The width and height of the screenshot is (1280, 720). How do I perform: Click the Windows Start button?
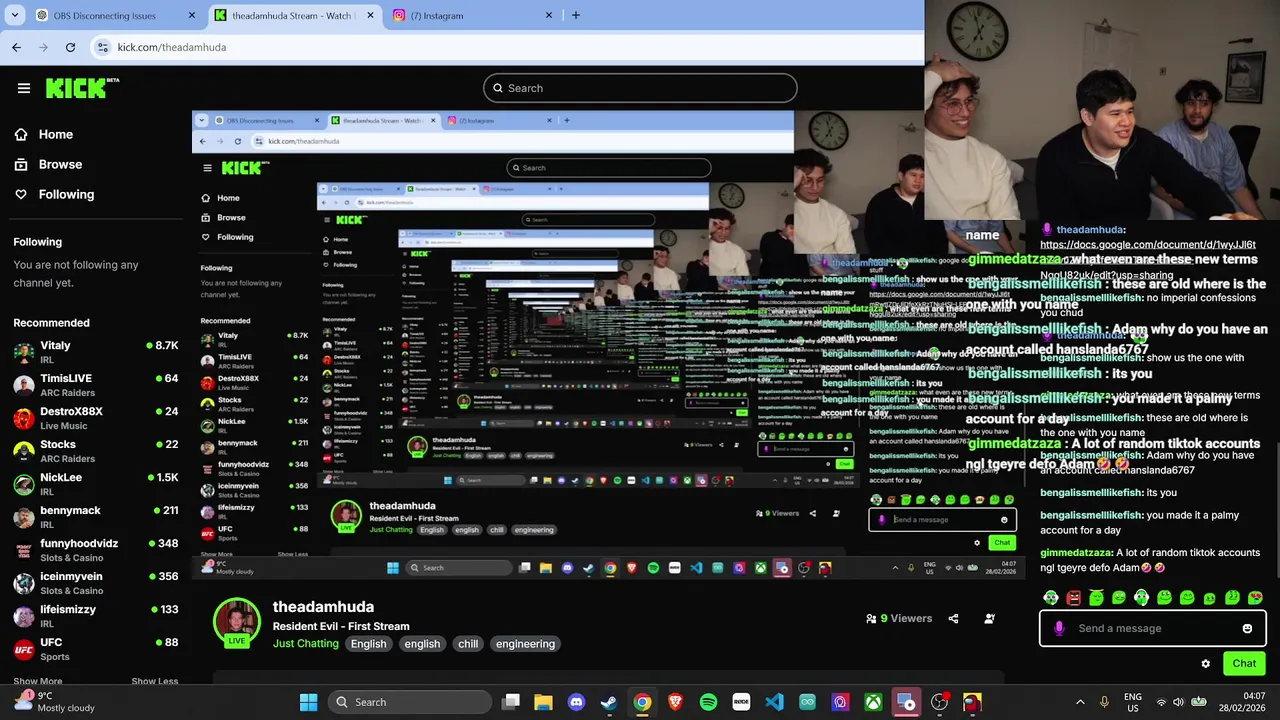coord(308,702)
